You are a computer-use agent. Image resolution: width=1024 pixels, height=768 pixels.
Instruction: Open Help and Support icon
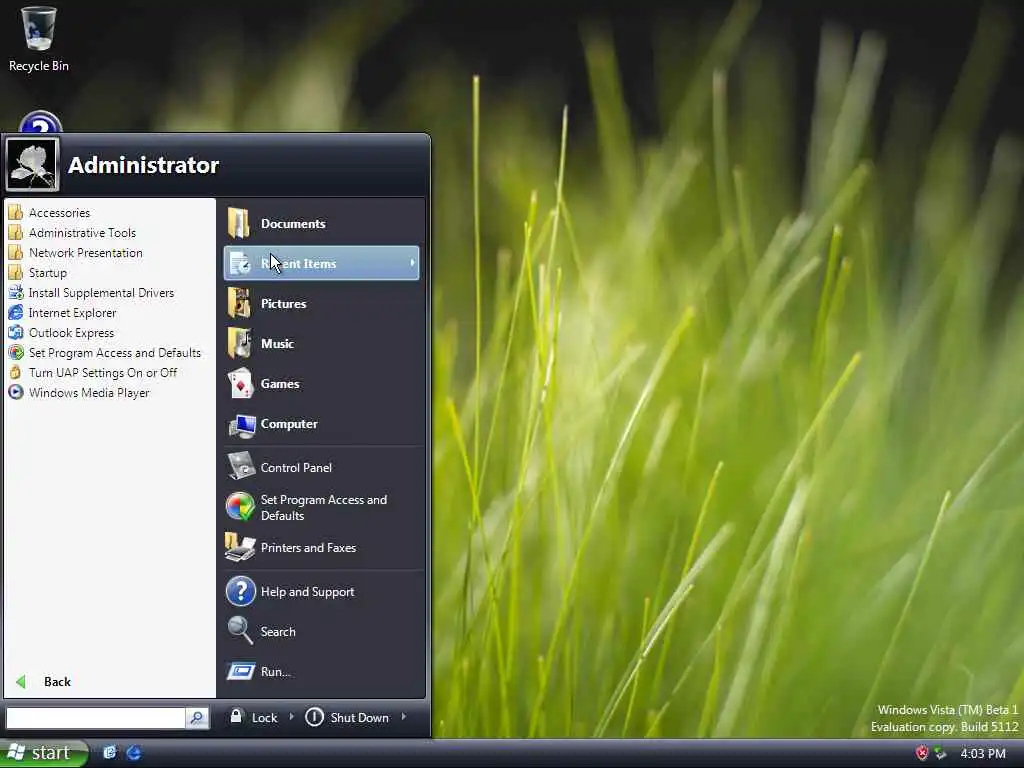click(240, 591)
